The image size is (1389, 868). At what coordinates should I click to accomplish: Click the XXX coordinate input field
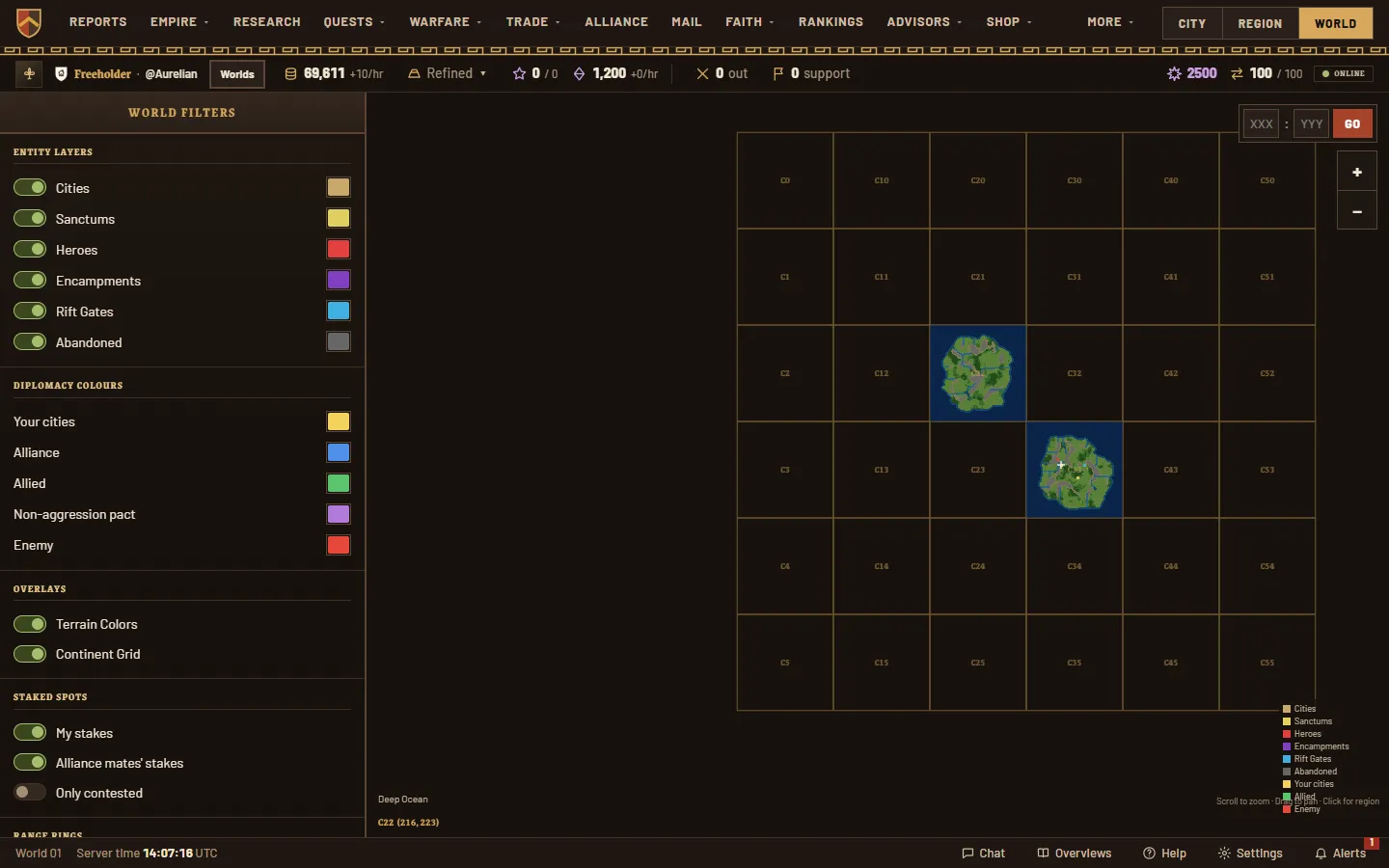tap(1262, 123)
